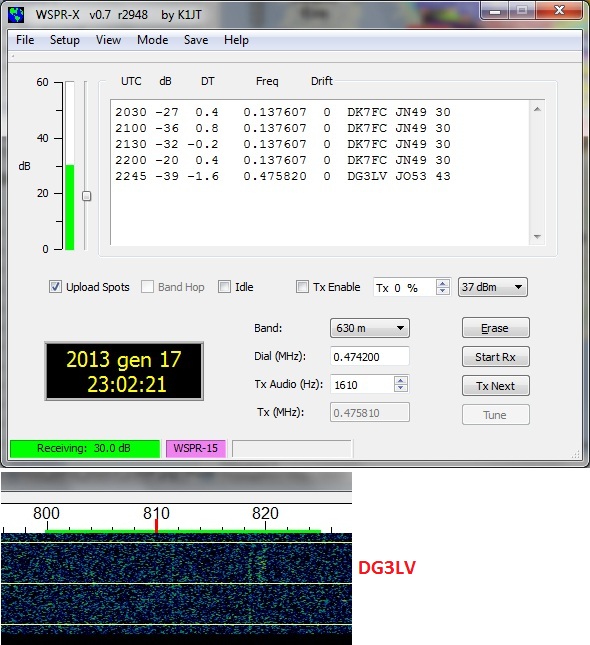Expand the Band 630 m dropdown

369,328
